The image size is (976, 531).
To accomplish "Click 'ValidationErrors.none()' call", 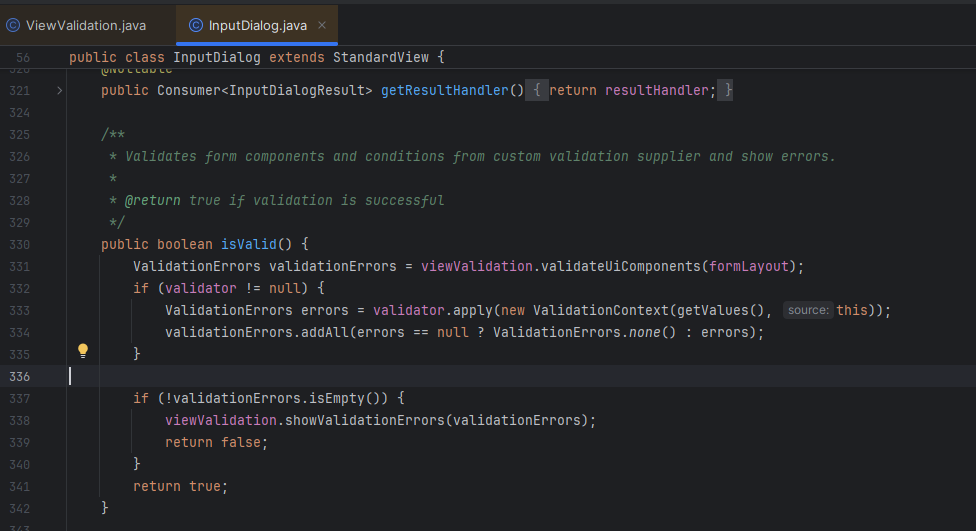I will tap(584, 332).
